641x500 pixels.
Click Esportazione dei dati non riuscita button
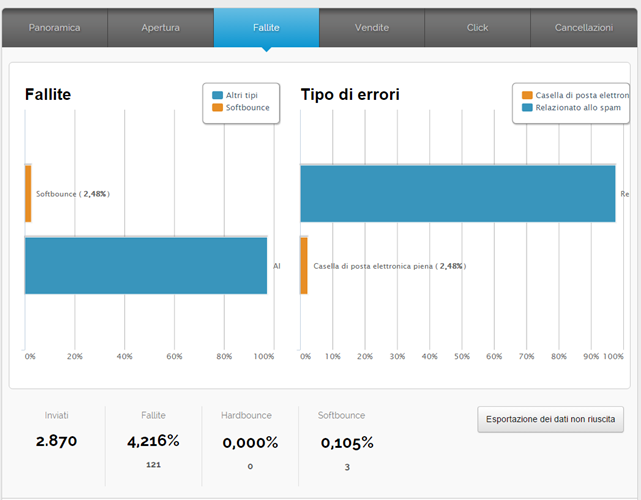coord(550,419)
